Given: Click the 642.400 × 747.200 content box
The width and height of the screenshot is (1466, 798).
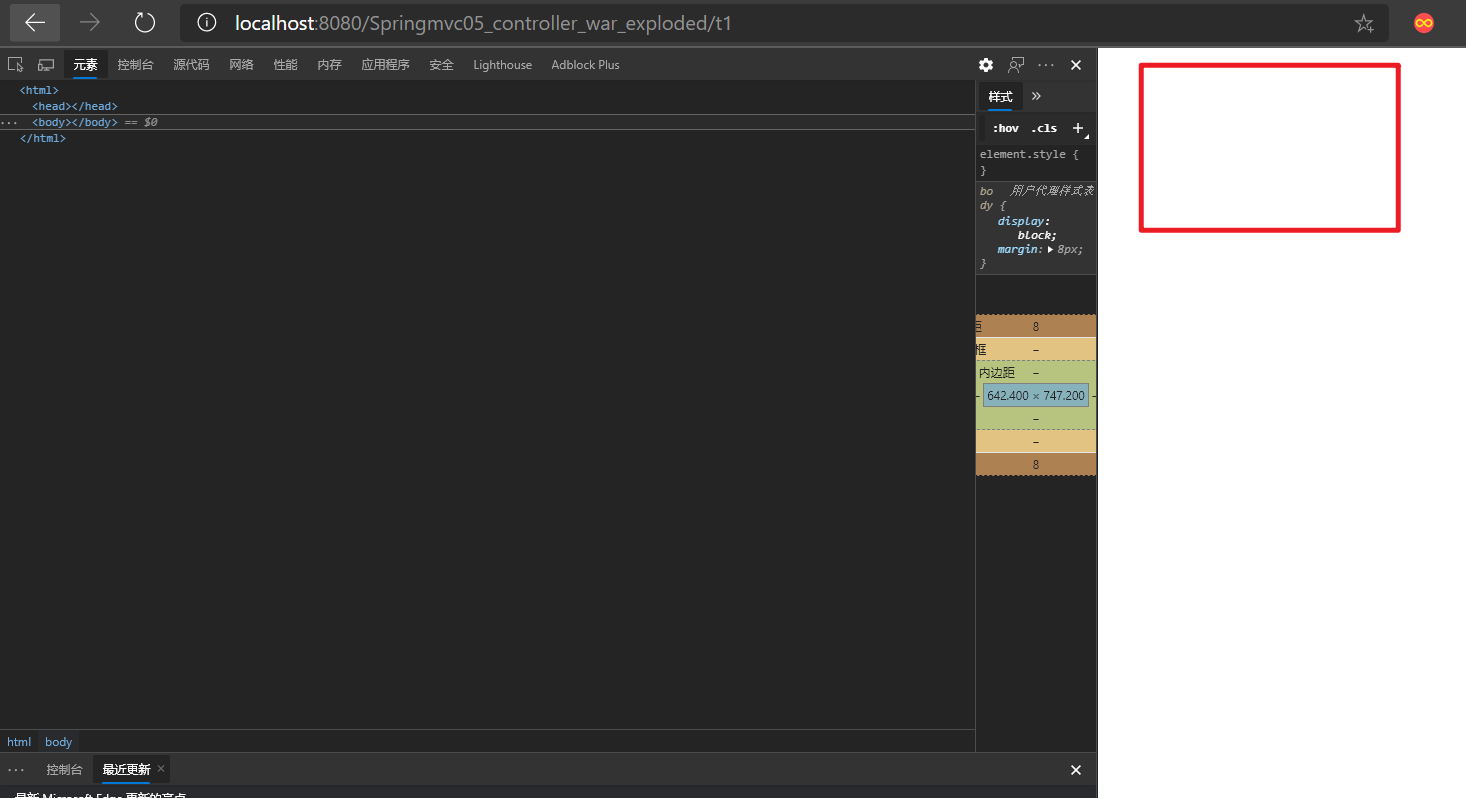Looking at the screenshot, I should (1036, 395).
